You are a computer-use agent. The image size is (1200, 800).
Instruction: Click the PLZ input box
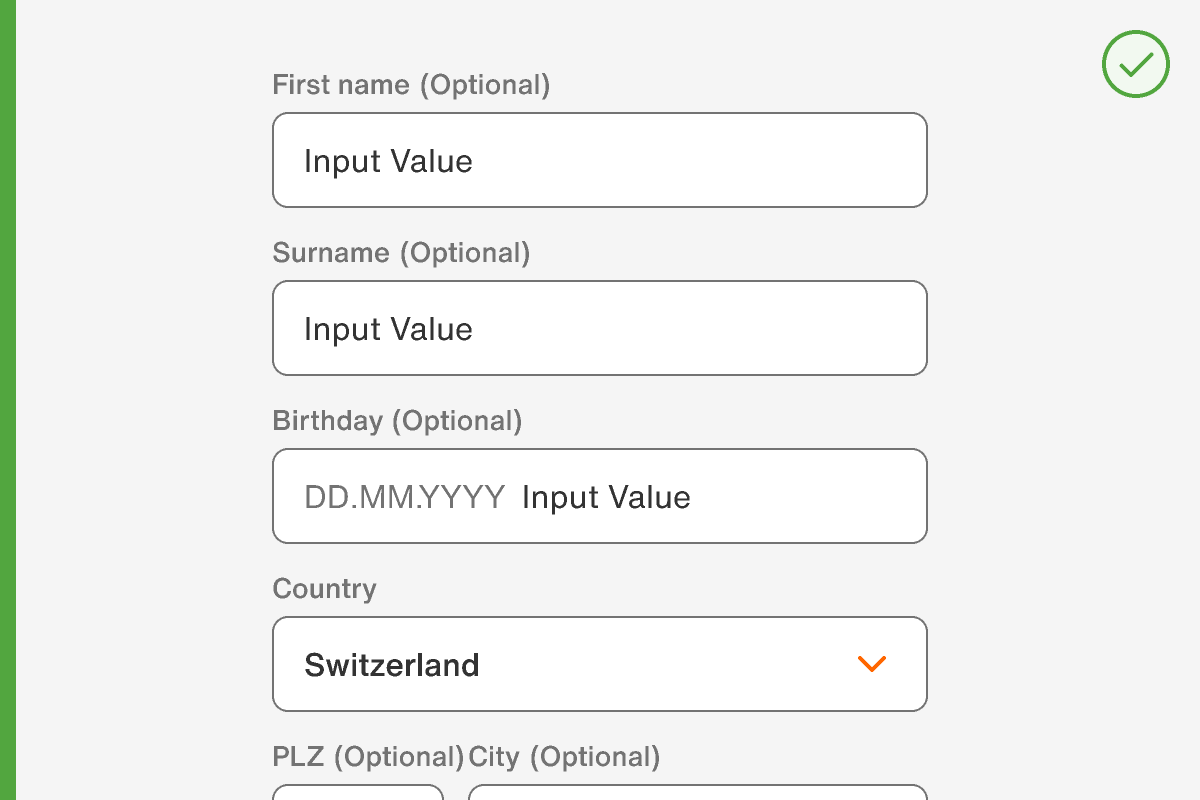pos(358,793)
